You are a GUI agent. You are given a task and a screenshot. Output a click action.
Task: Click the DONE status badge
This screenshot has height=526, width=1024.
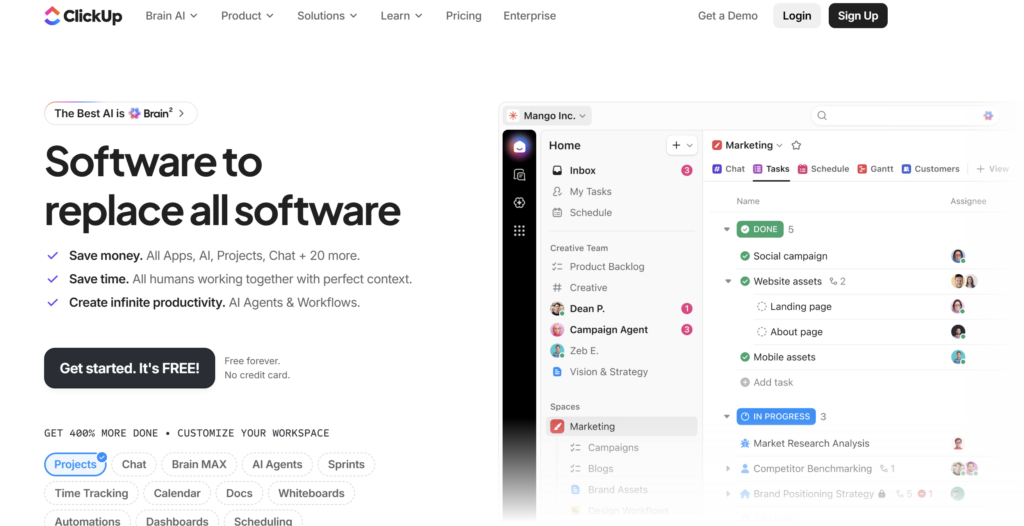pos(760,229)
